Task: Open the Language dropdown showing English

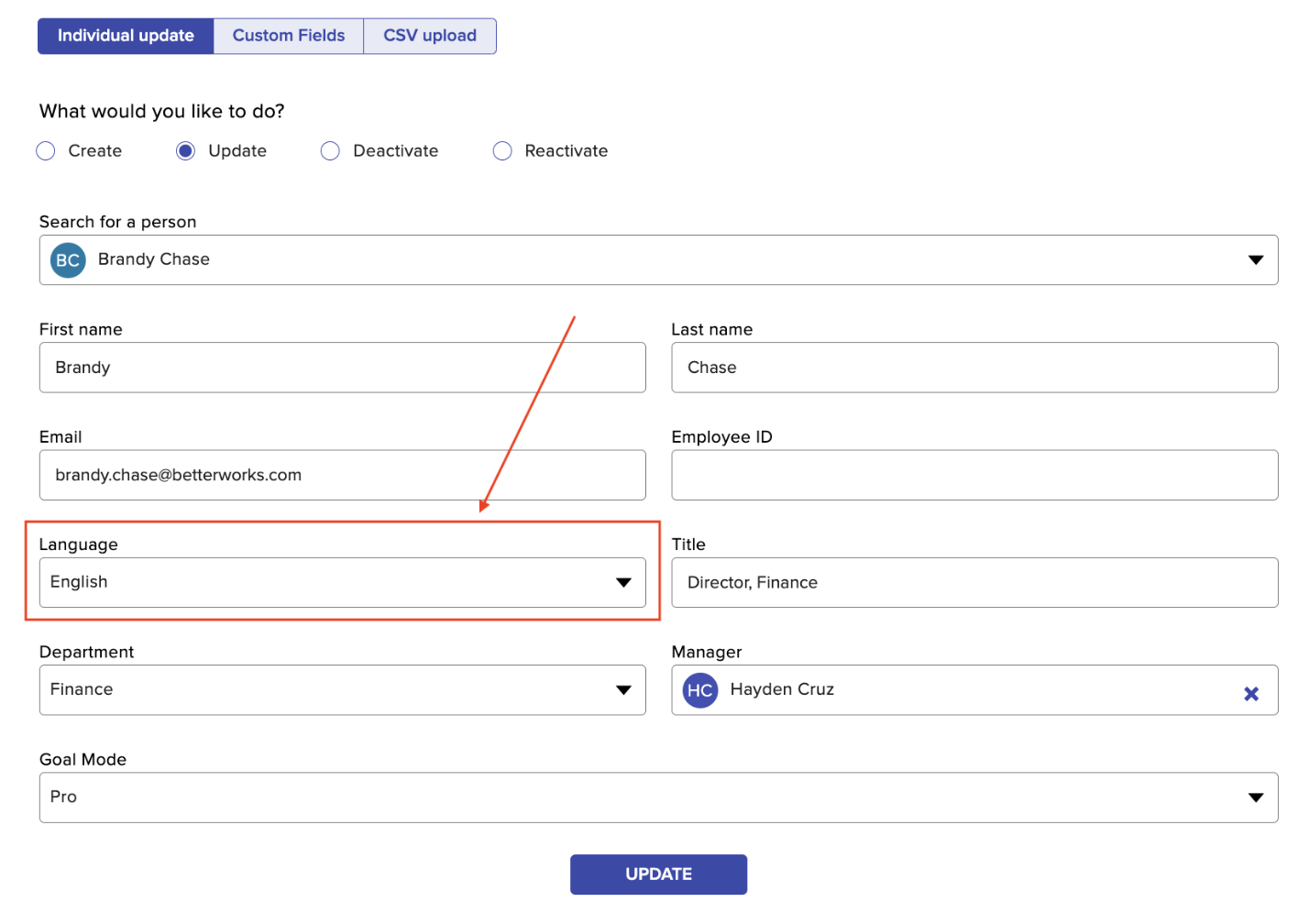Action: pyautogui.click(x=343, y=582)
